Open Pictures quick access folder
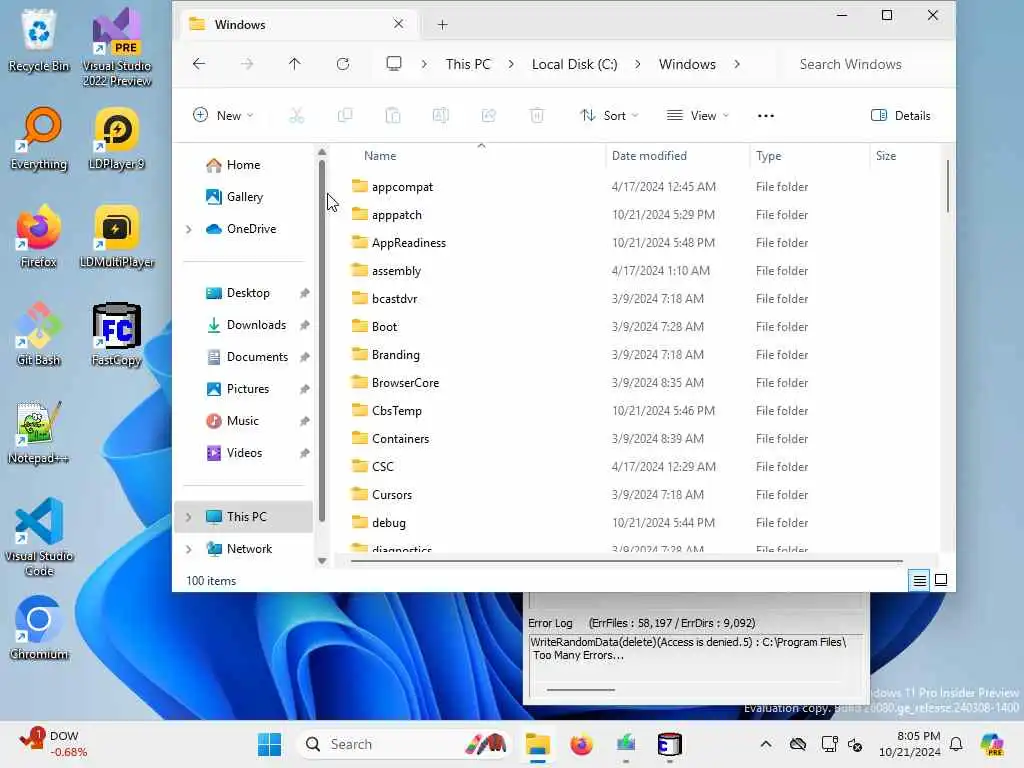Image resolution: width=1024 pixels, height=768 pixels. click(248, 389)
